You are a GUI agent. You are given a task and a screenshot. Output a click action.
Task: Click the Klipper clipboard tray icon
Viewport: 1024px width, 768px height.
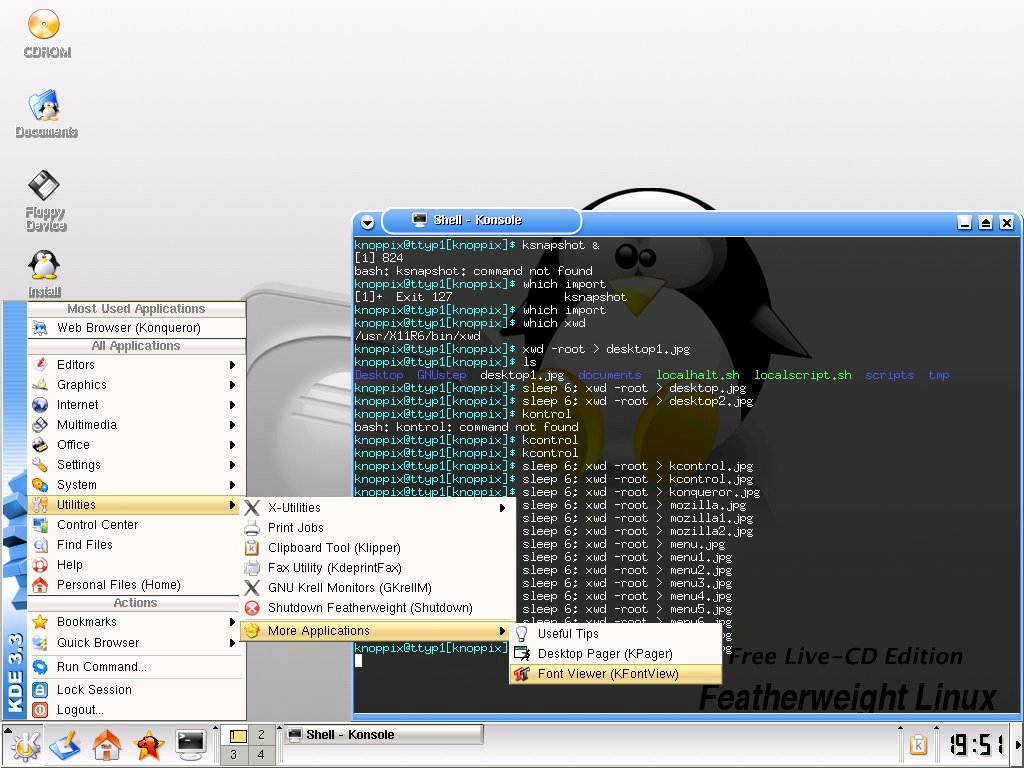click(918, 744)
